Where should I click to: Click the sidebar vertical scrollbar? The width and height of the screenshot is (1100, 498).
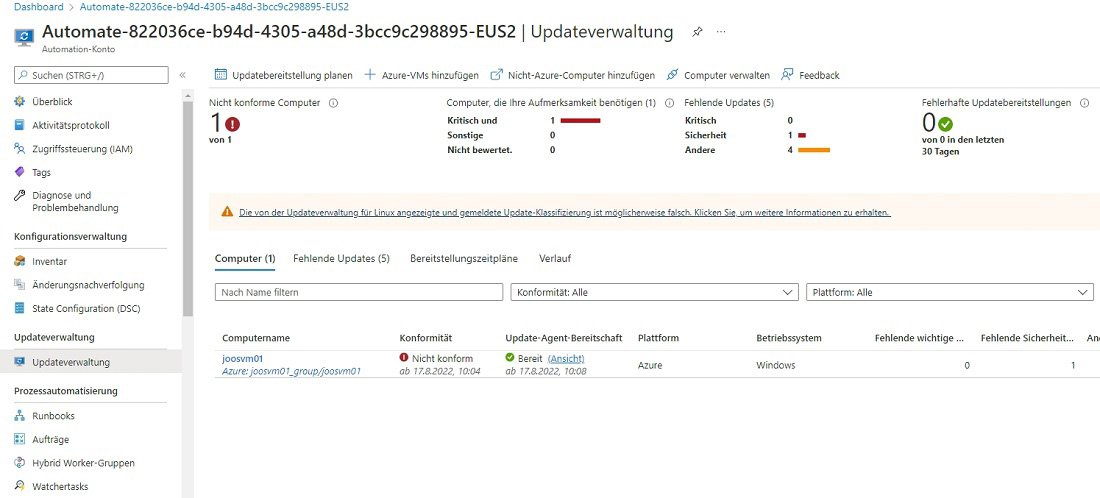click(x=188, y=200)
